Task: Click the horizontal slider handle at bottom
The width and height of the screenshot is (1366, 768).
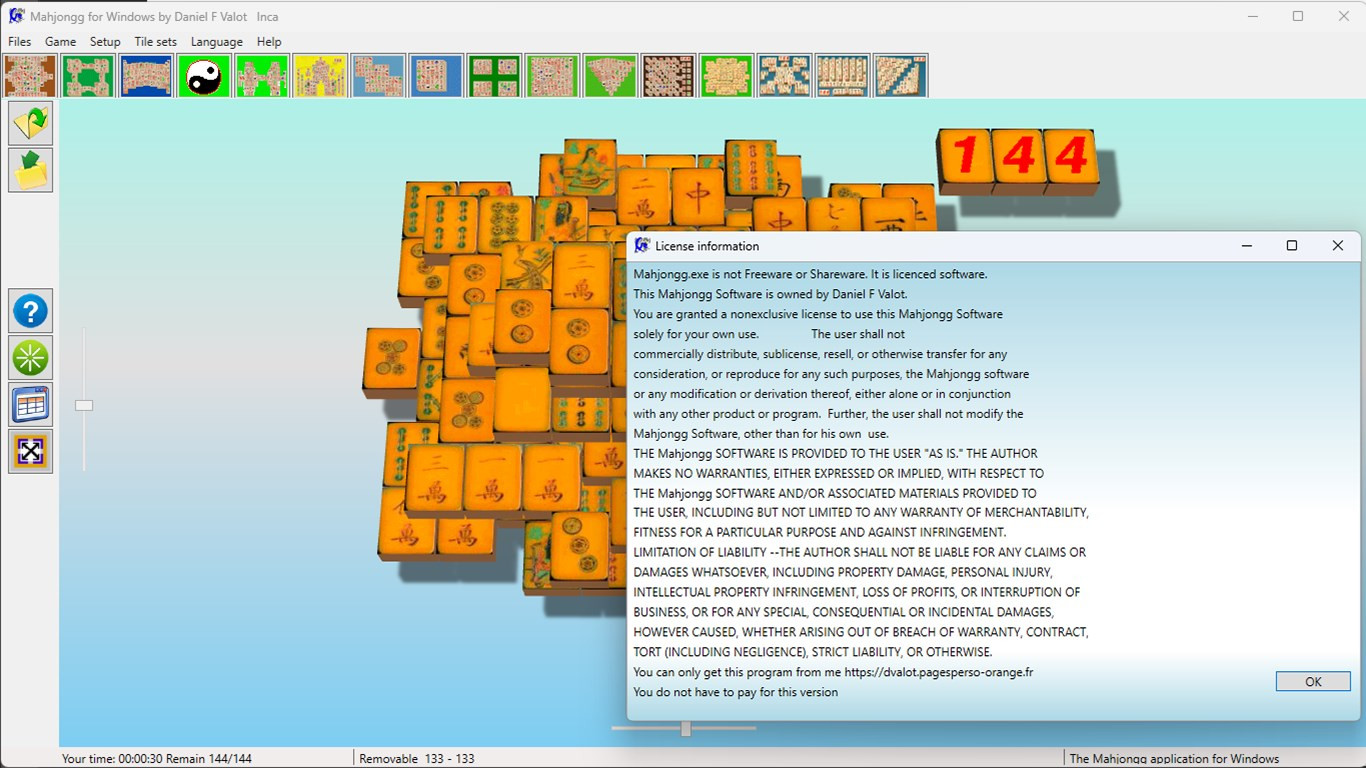Action: (686, 729)
